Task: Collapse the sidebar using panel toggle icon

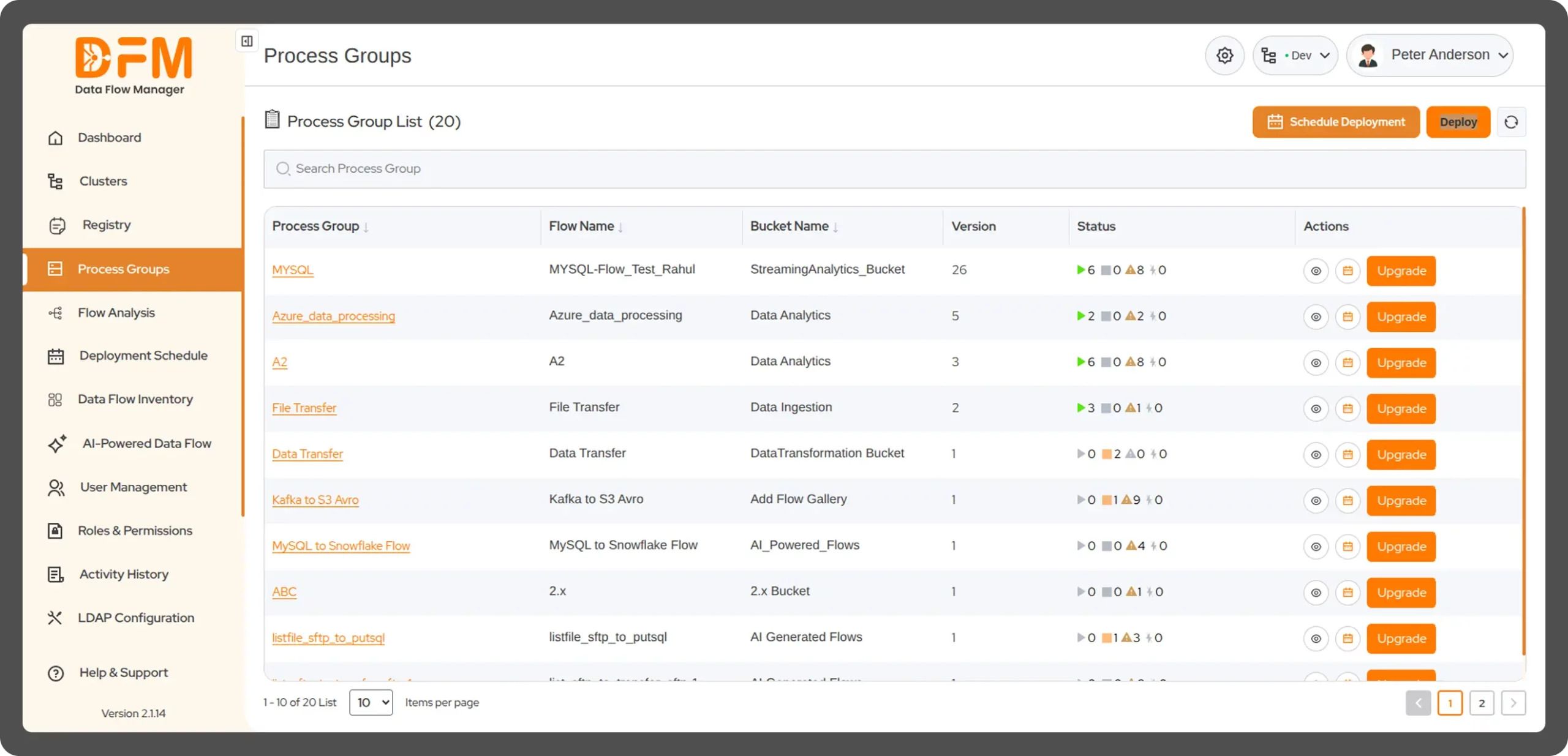Action: point(247,41)
